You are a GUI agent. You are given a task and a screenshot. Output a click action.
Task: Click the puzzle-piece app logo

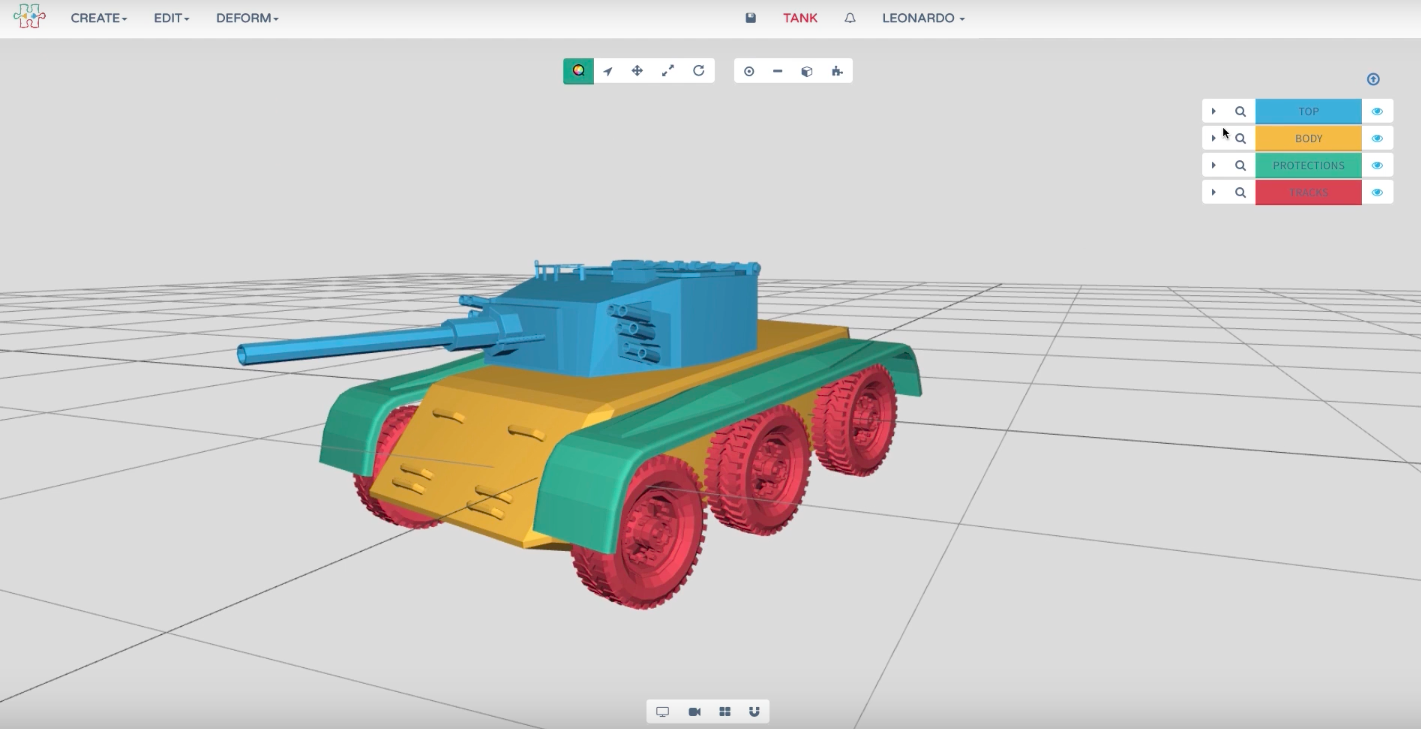tap(29, 17)
